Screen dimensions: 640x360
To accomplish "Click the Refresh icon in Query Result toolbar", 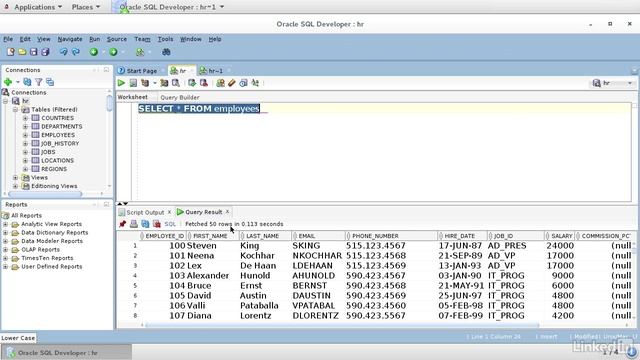I will pos(145,224).
